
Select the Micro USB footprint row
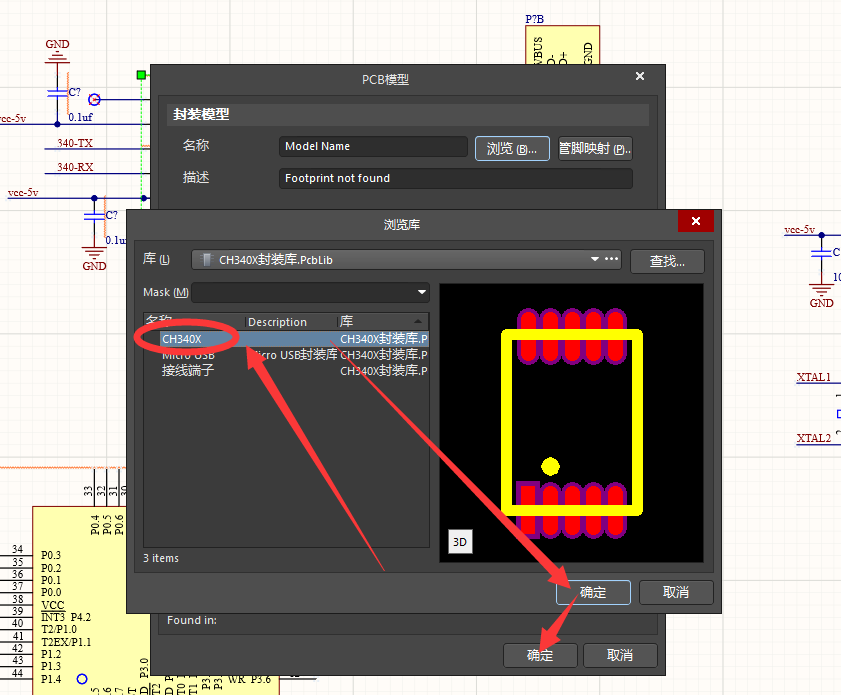point(286,355)
